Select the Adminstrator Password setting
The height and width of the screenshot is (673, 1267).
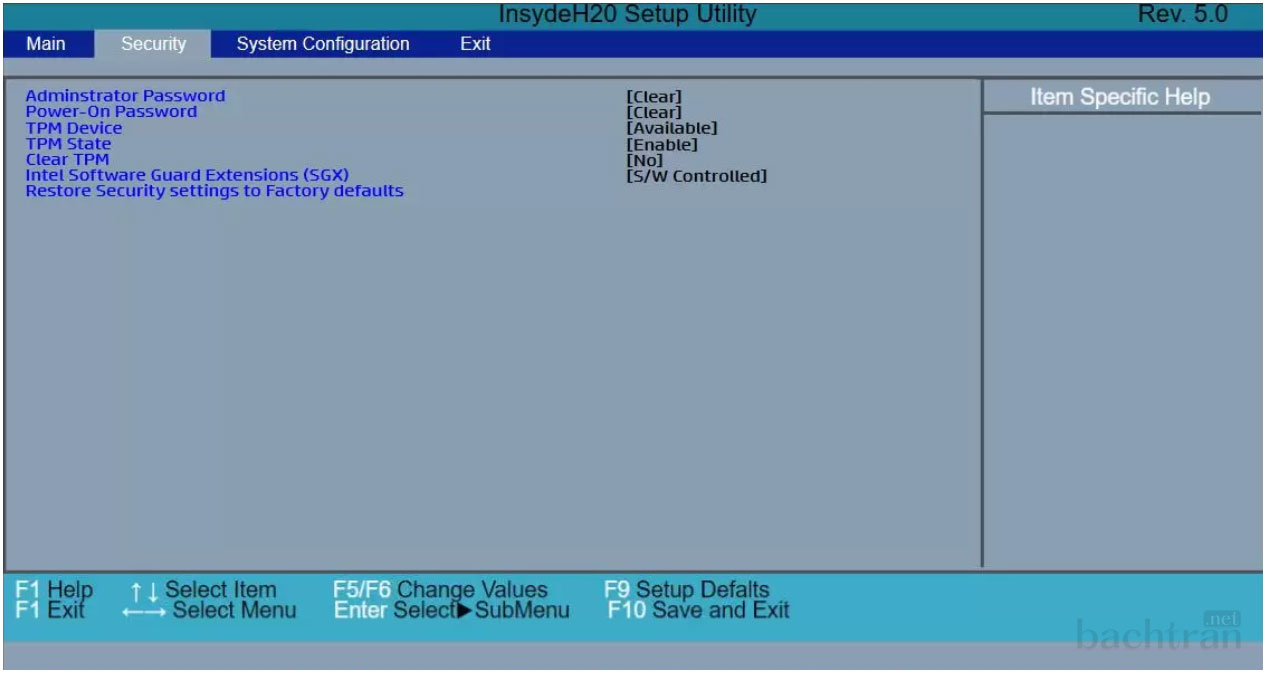coord(125,96)
